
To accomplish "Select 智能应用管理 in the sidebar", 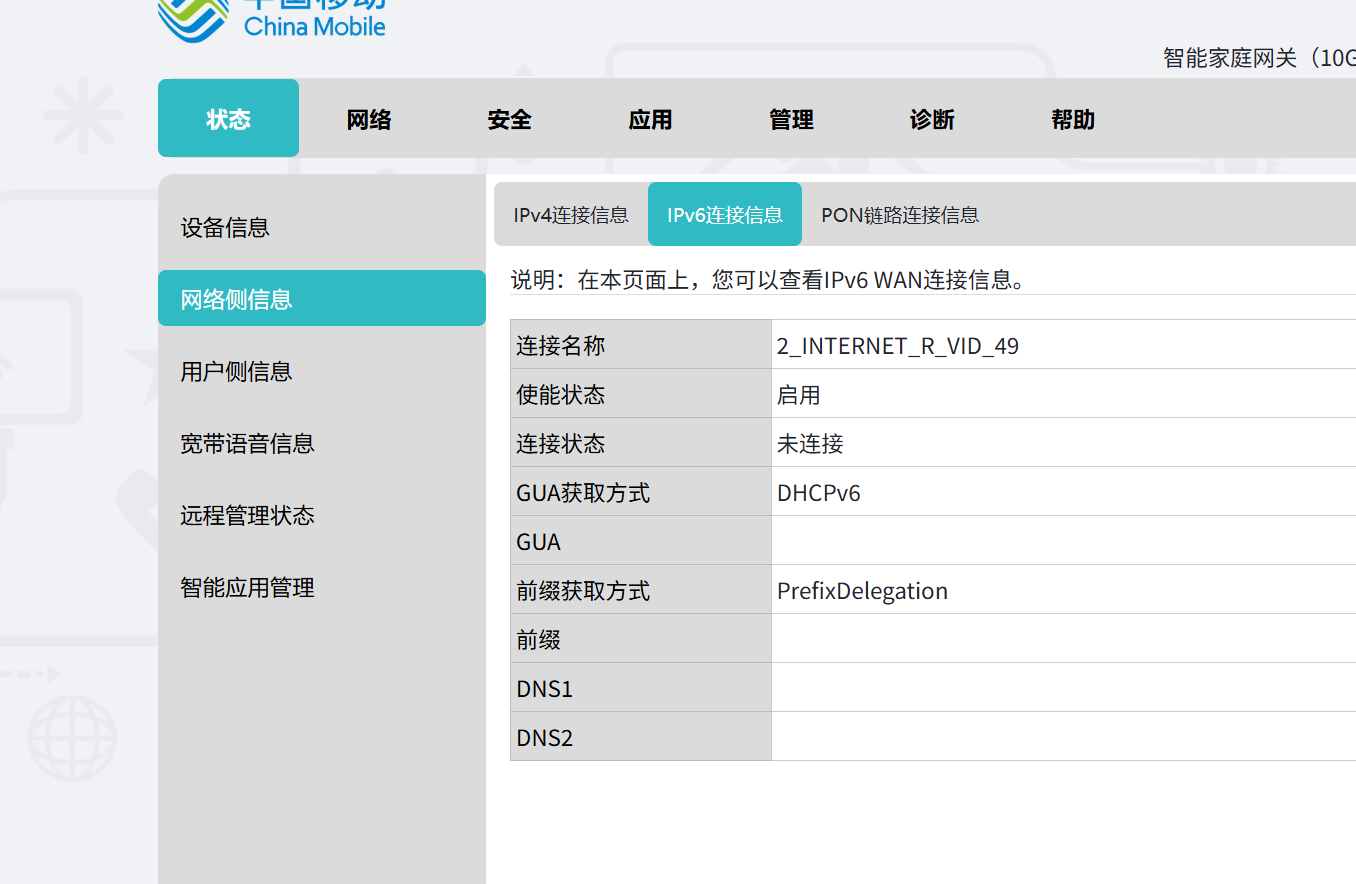I will [x=322, y=587].
